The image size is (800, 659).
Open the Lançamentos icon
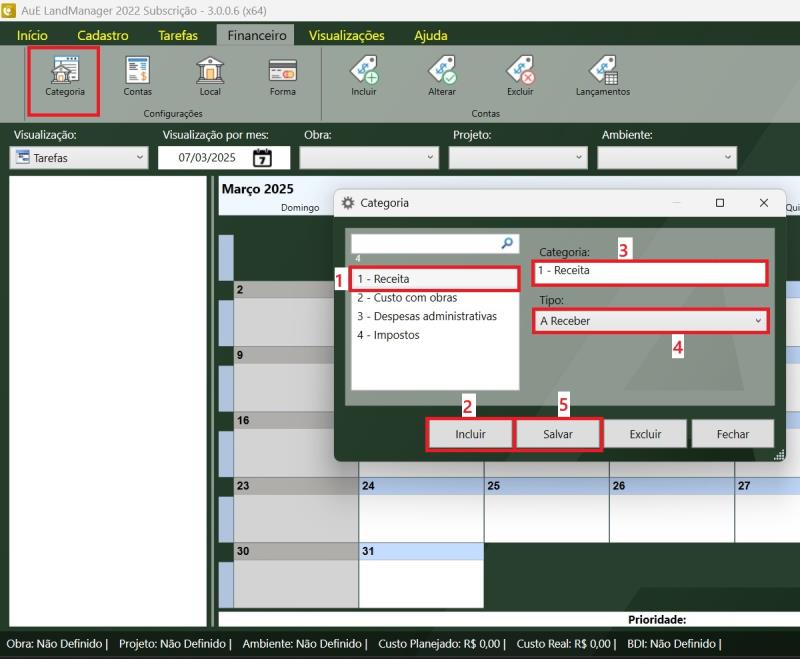pos(603,76)
